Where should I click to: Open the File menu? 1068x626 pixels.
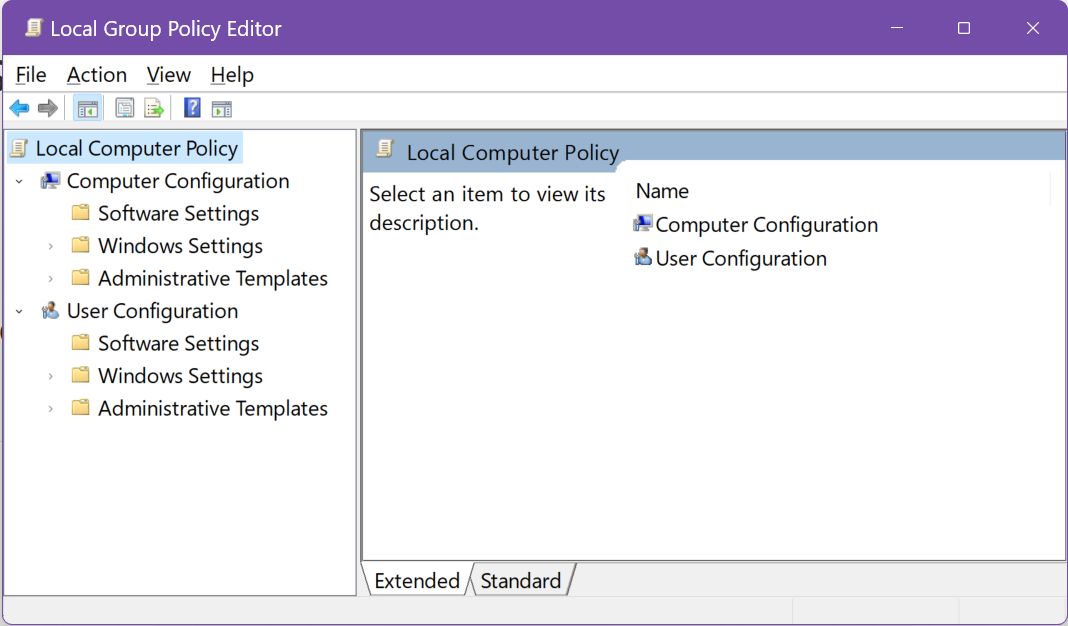pos(31,75)
